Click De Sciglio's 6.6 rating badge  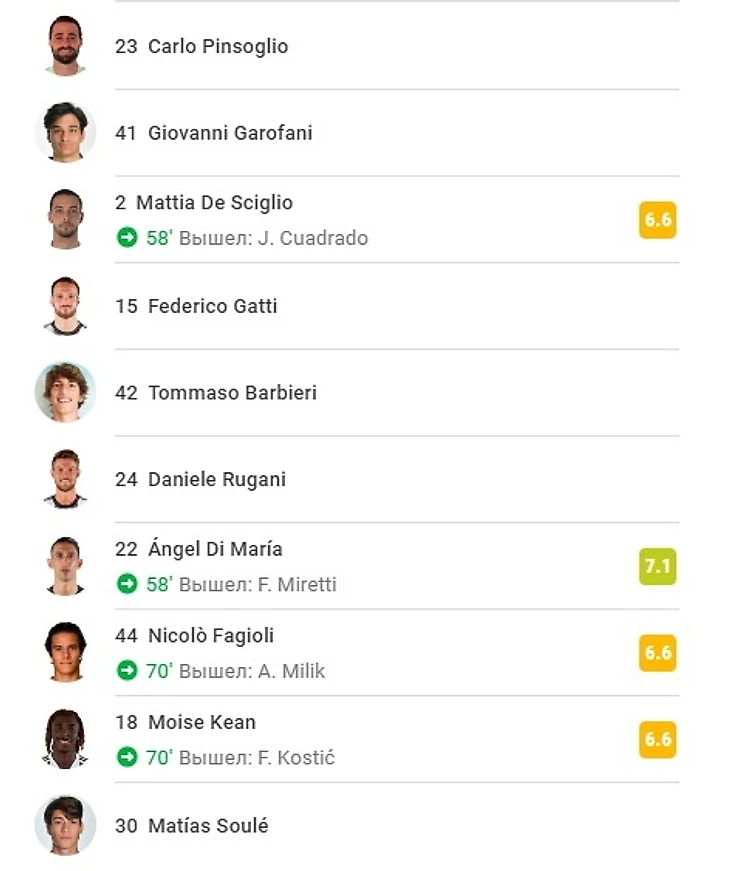658,220
